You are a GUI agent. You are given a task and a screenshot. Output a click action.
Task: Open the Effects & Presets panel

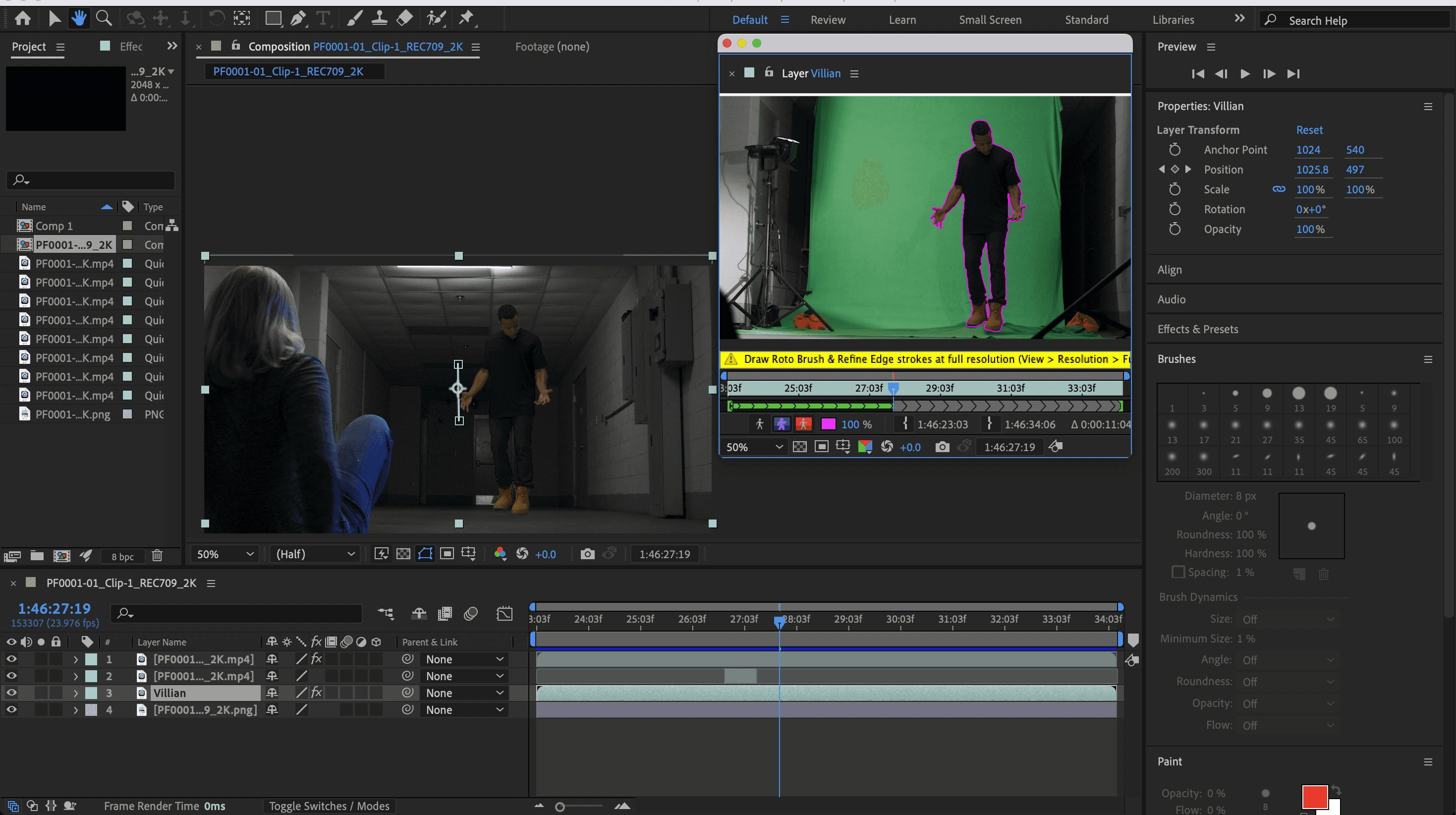click(x=1198, y=329)
